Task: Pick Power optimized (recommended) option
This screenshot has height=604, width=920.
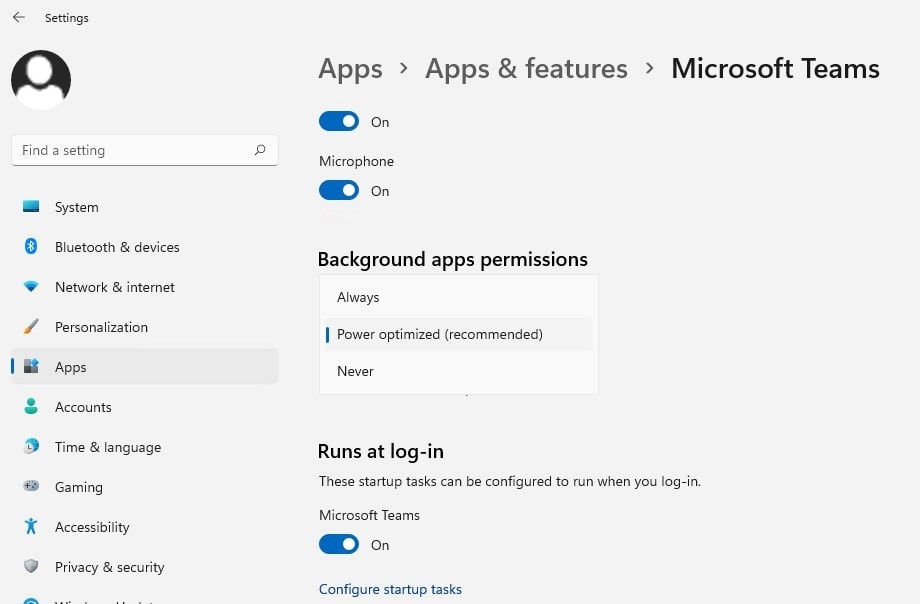Action: tap(440, 334)
